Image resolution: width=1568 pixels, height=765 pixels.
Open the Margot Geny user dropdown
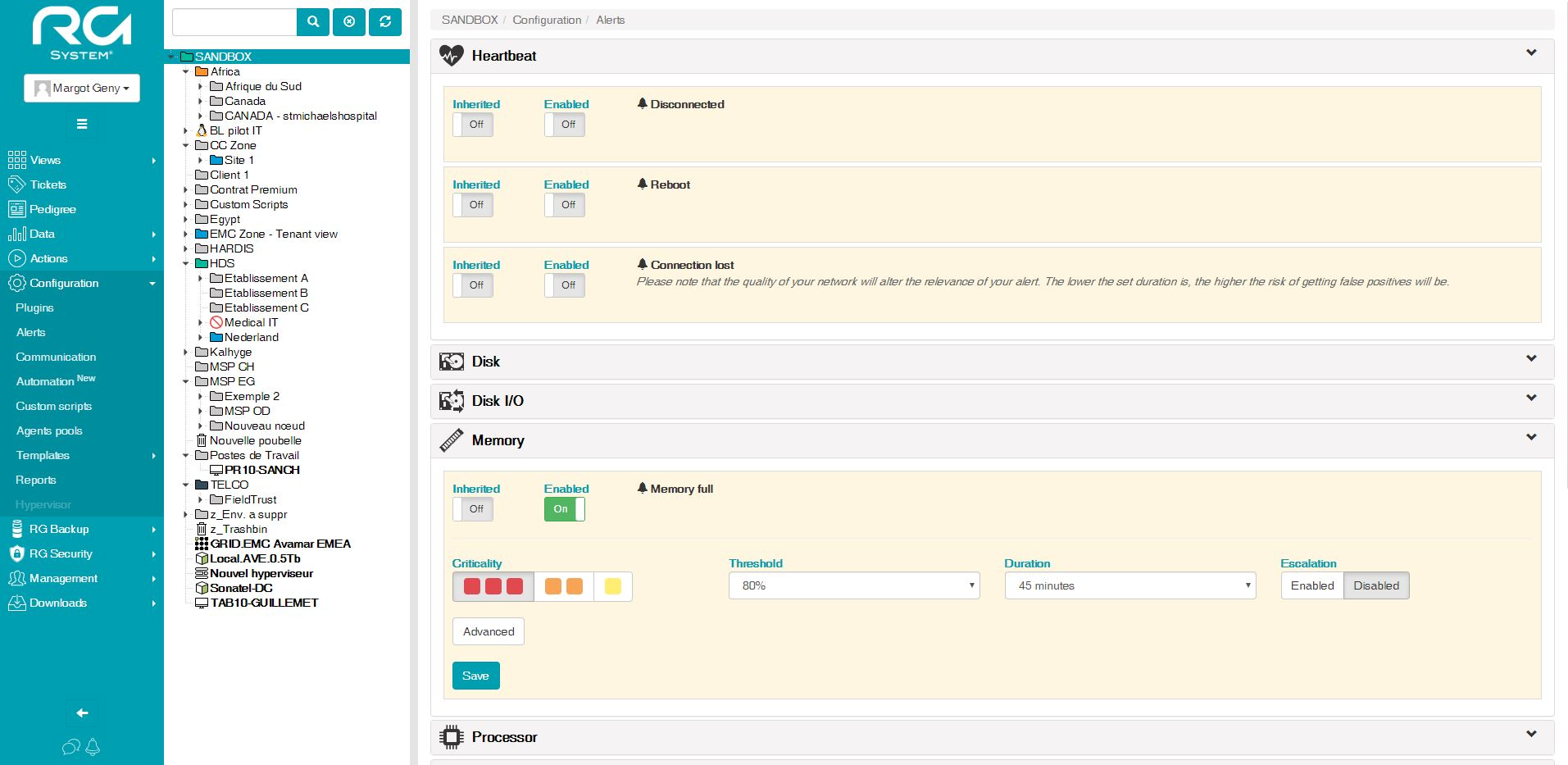82,88
